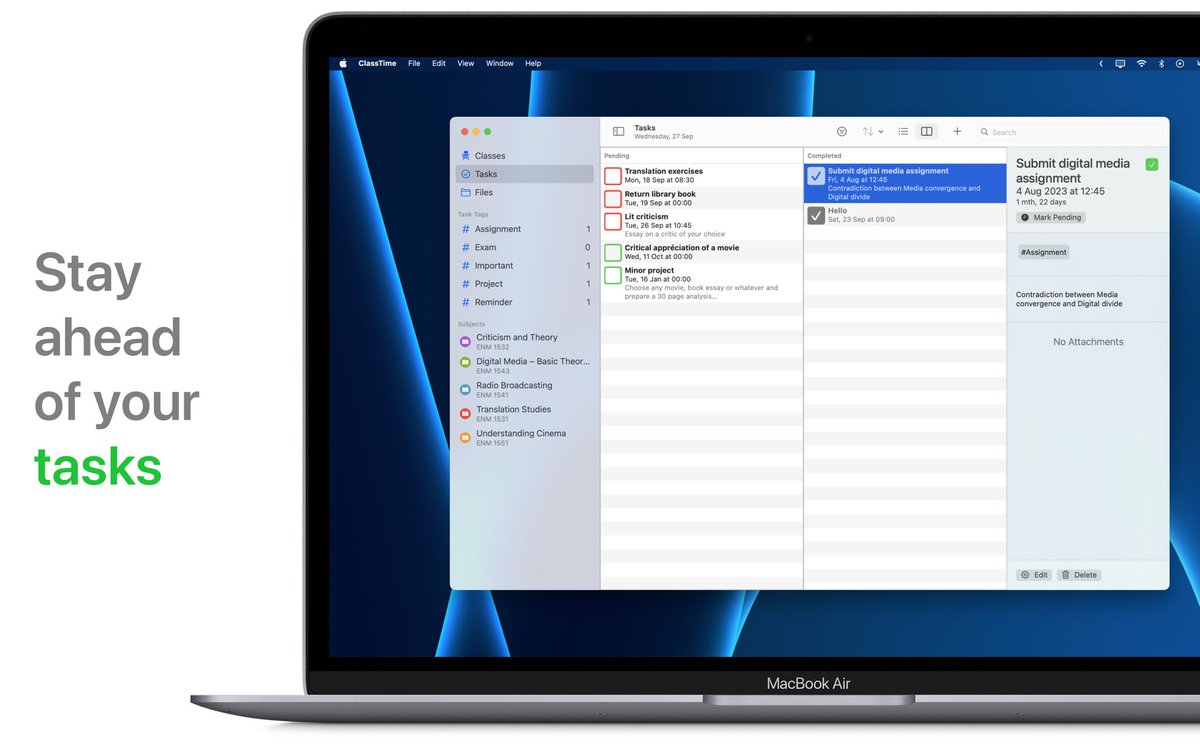
Task: Click the Now Playing menu bar icon
Action: pyautogui.click(x=1180, y=63)
